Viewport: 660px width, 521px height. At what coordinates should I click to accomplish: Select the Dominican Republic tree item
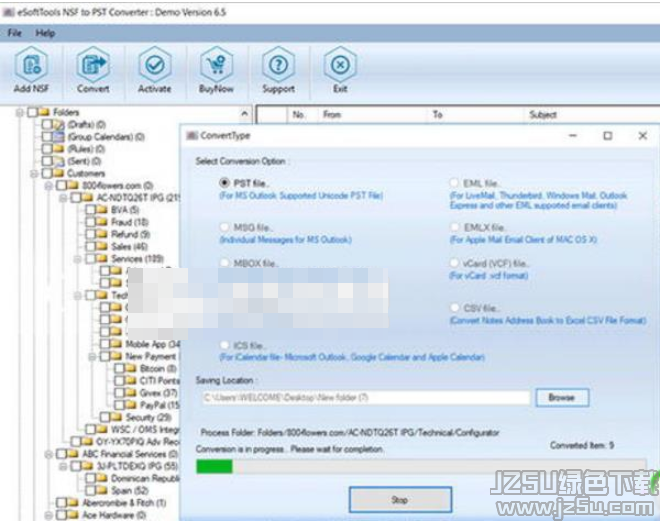(145, 478)
